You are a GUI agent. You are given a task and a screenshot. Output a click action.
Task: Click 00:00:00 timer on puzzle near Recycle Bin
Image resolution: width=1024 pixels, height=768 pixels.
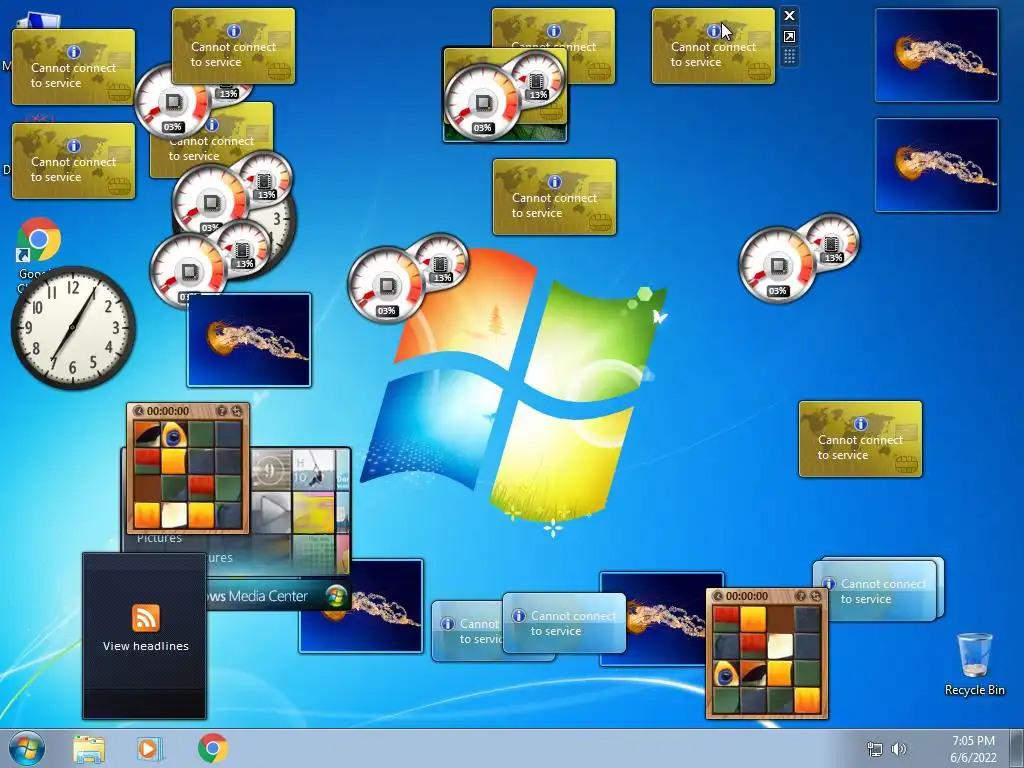[x=746, y=596]
